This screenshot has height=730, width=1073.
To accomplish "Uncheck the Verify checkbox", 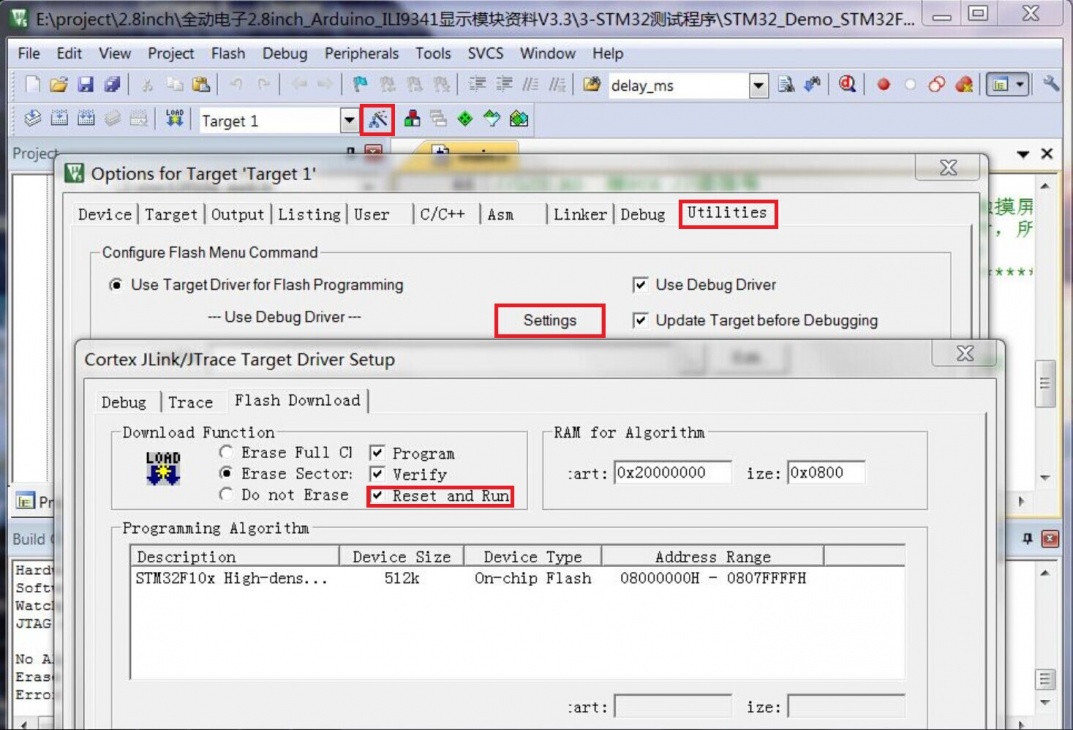I will [377, 474].
